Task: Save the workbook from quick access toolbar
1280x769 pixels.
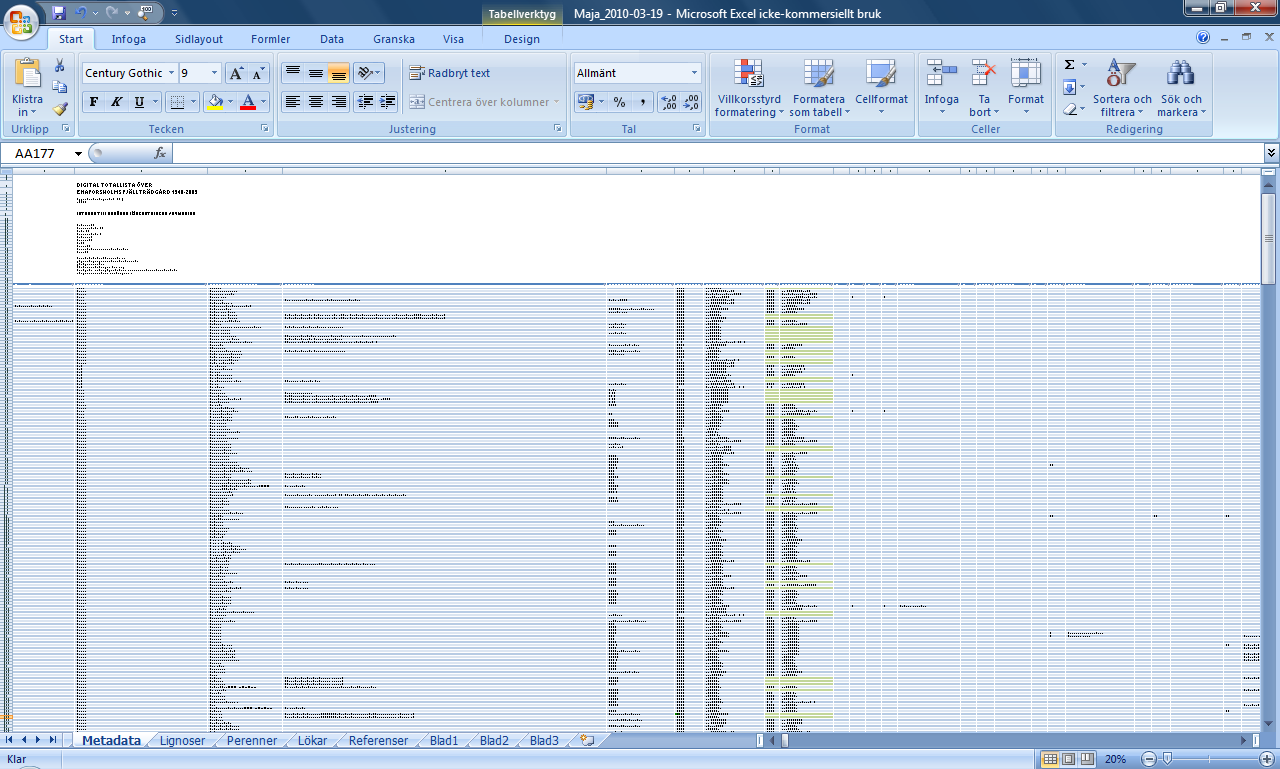Action: coord(59,13)
